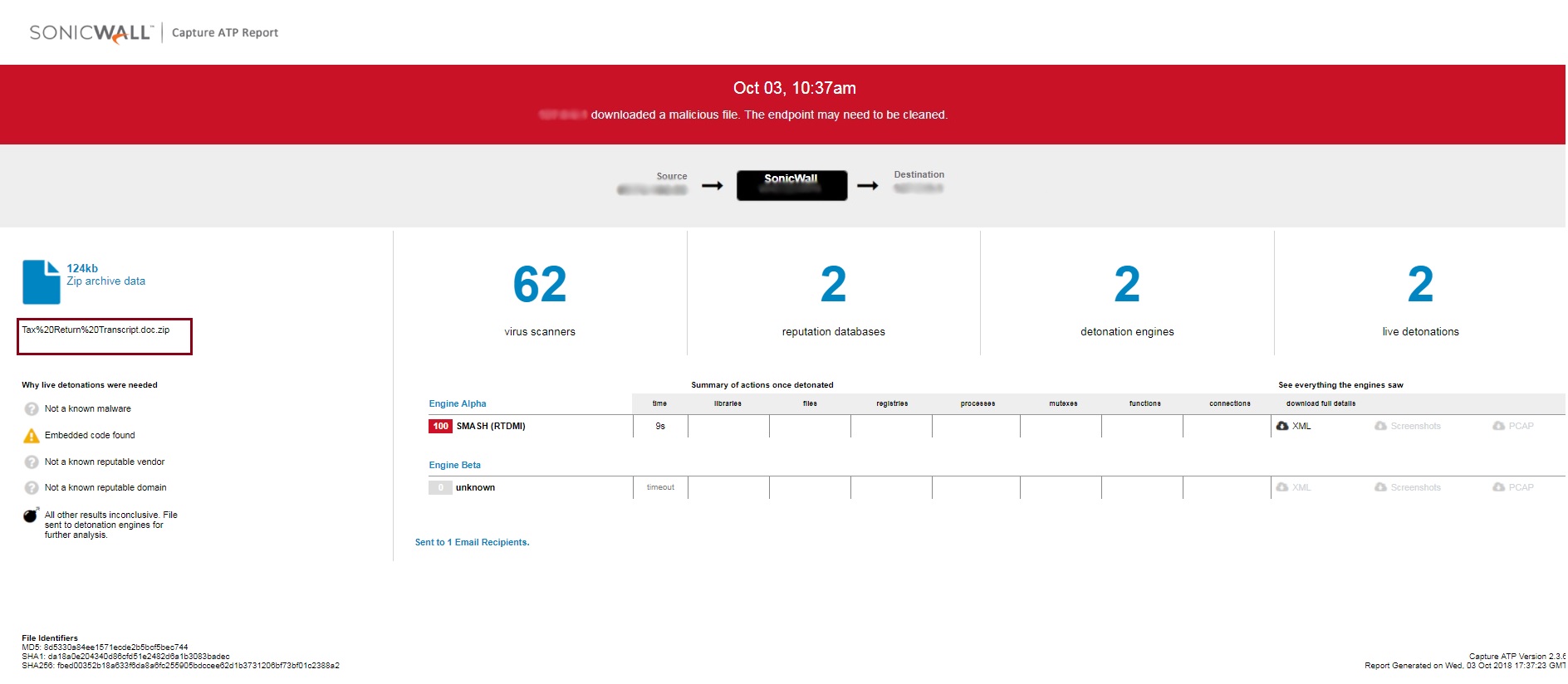
Task: Click the Summary of actions once detonated heading
Action: [x=762, y=385]
